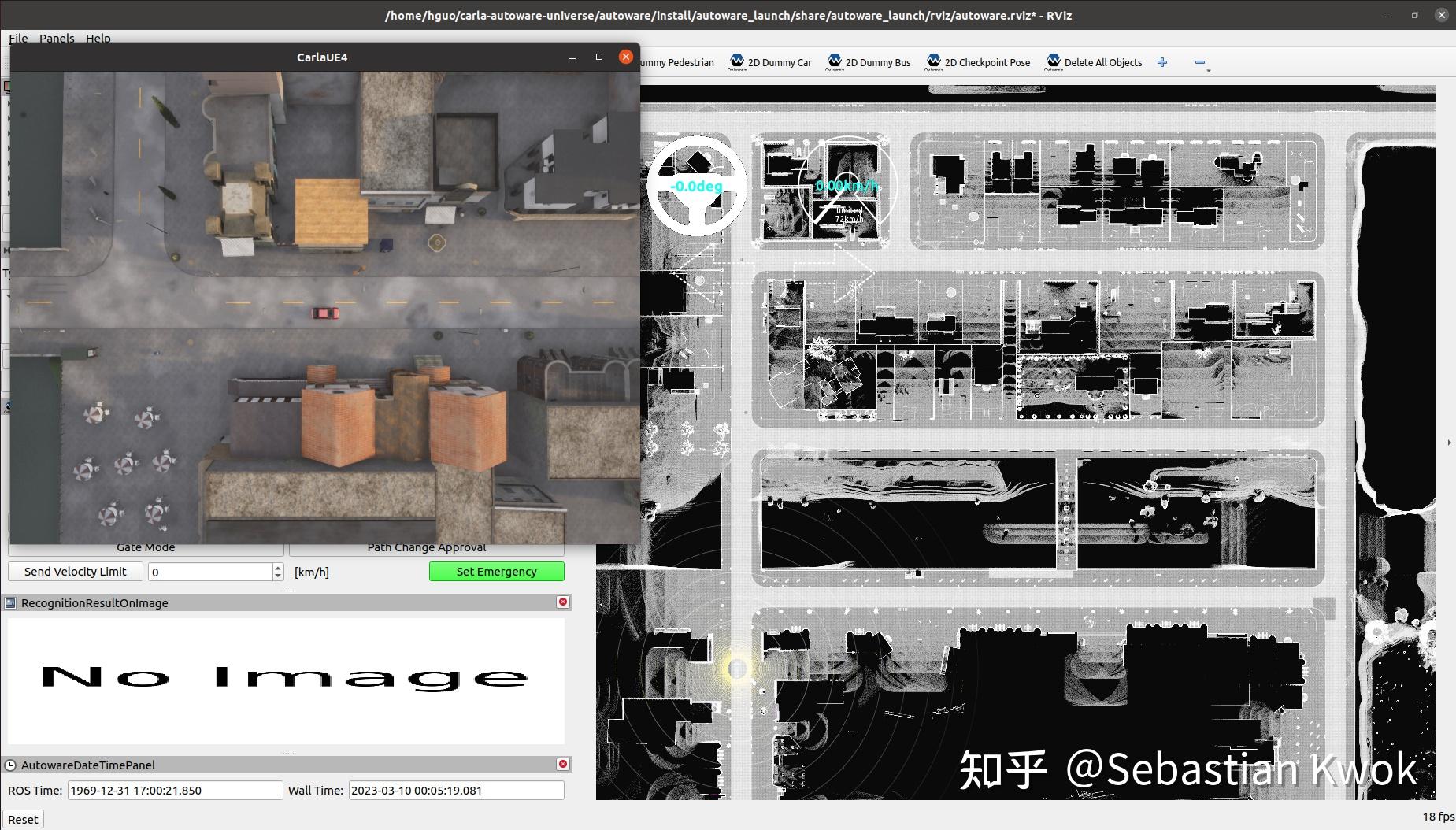Click the Wall Time field
The height and width of the screenshot is (830, 1456).
tap(457, 790)
